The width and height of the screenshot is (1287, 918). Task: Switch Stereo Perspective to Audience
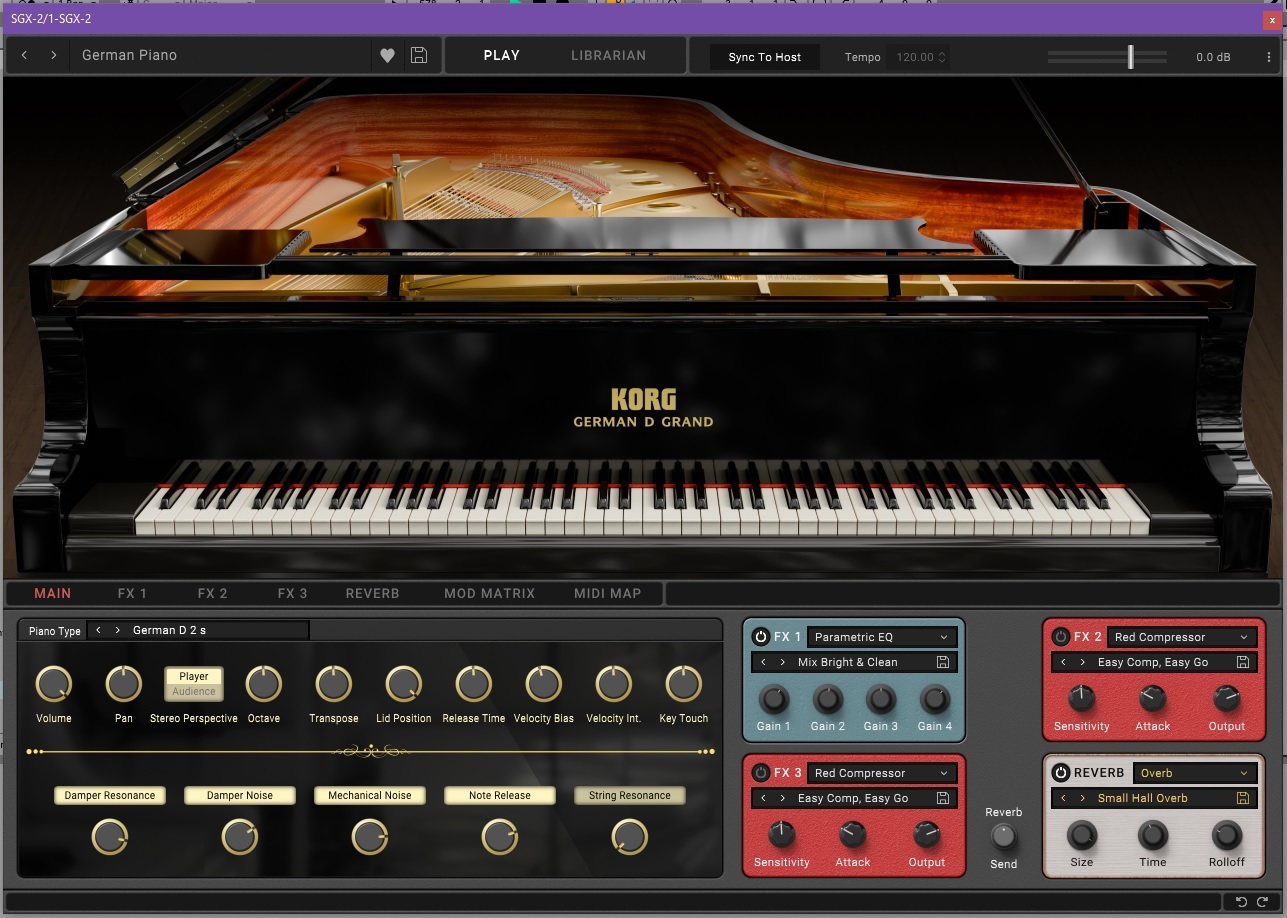(x=193, y=693)
